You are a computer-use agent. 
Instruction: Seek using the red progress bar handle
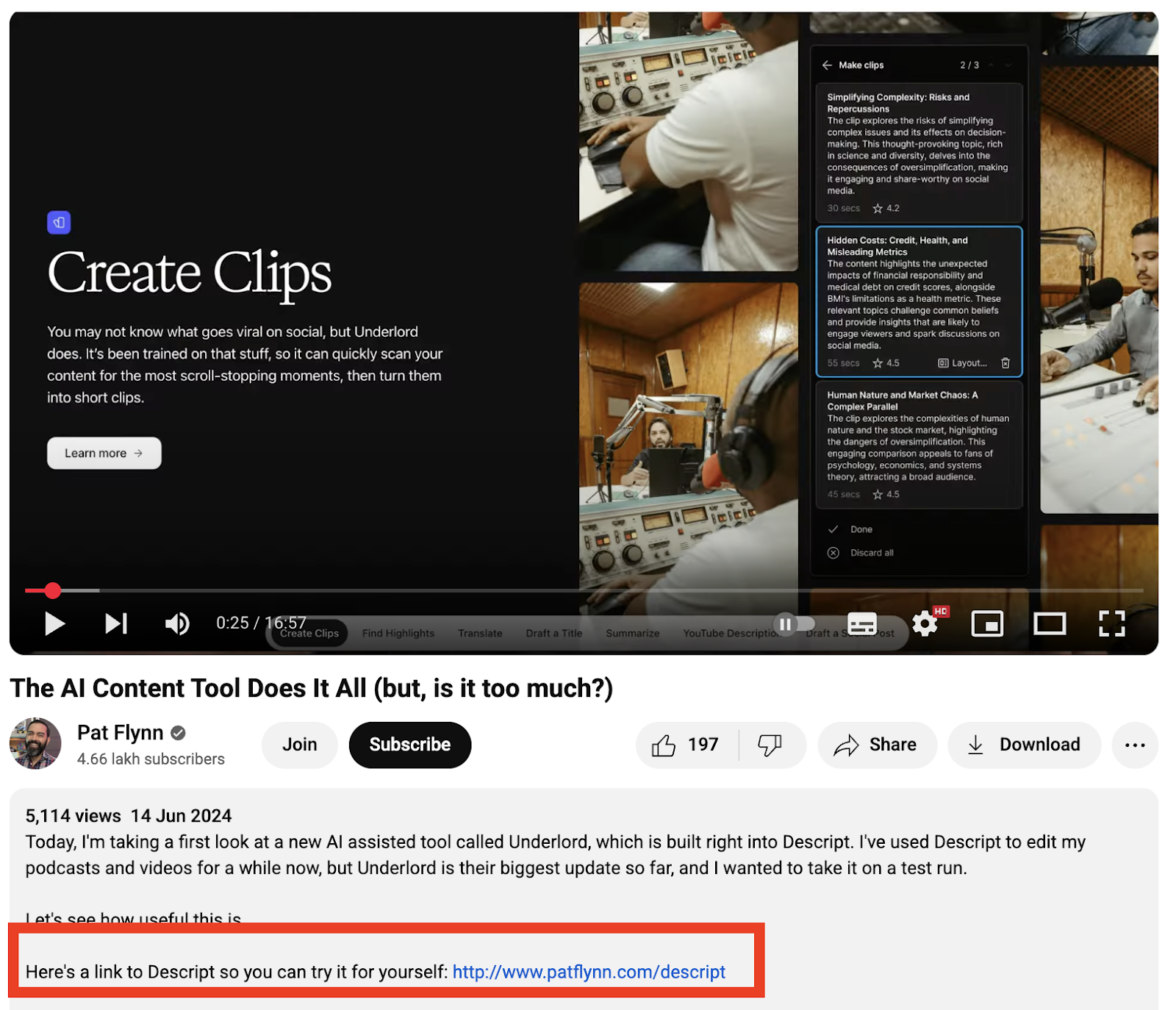(52, 590)
